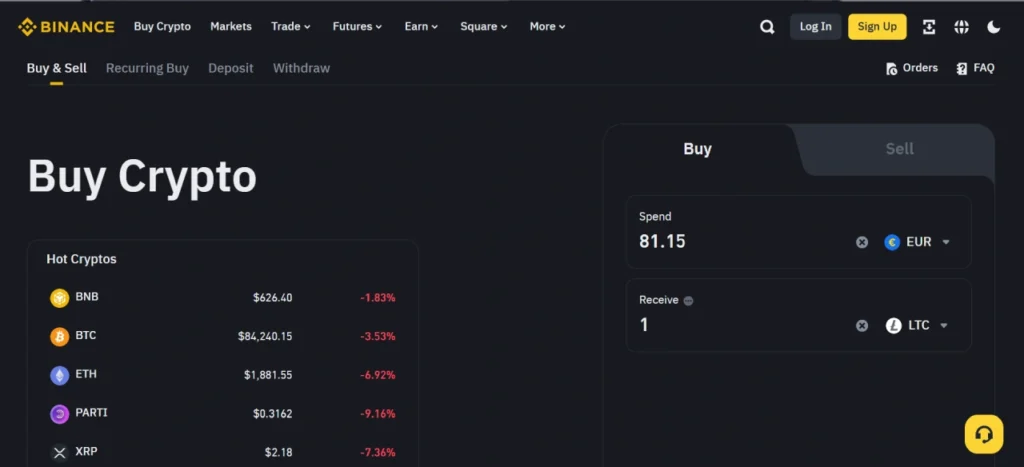The image size is (1024, 467).
Task: Open the FAQ icon link
Action: click(x=975, y=68)
